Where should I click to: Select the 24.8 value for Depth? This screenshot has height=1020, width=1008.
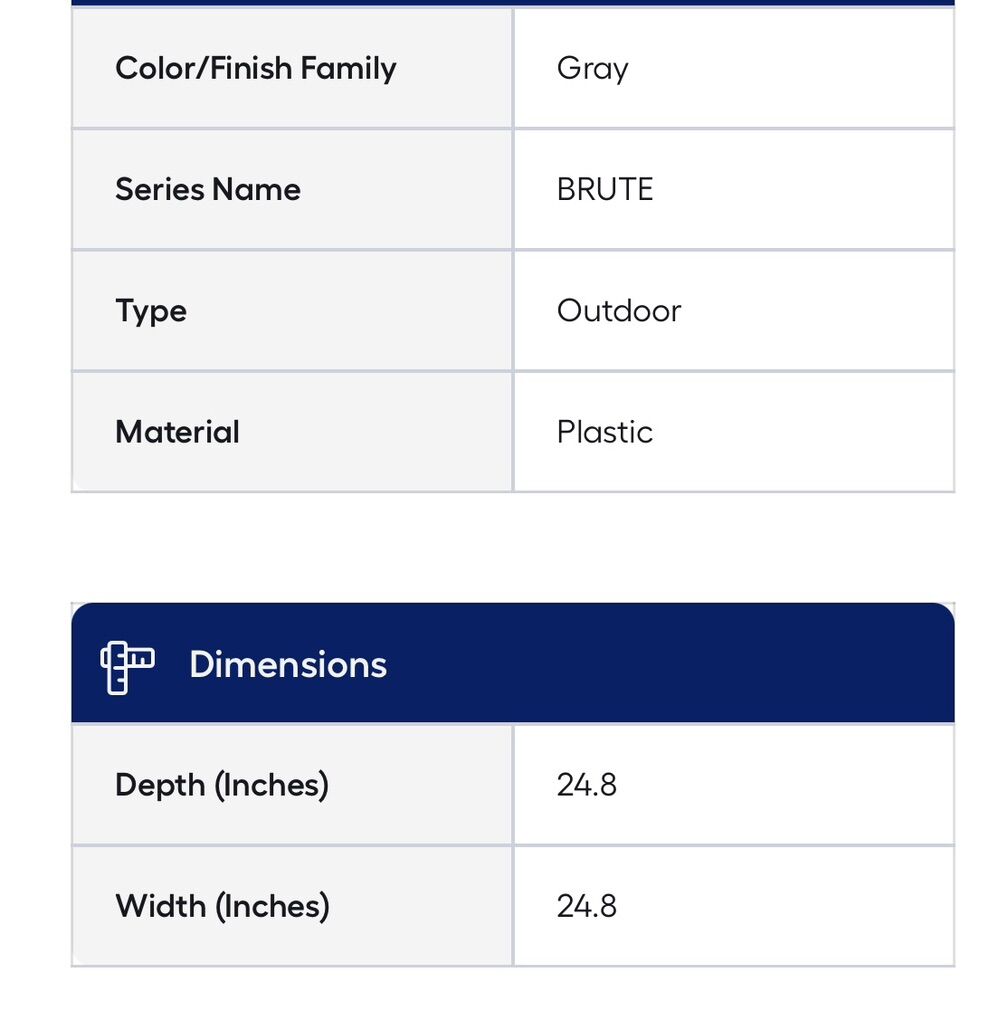(586, 785)
